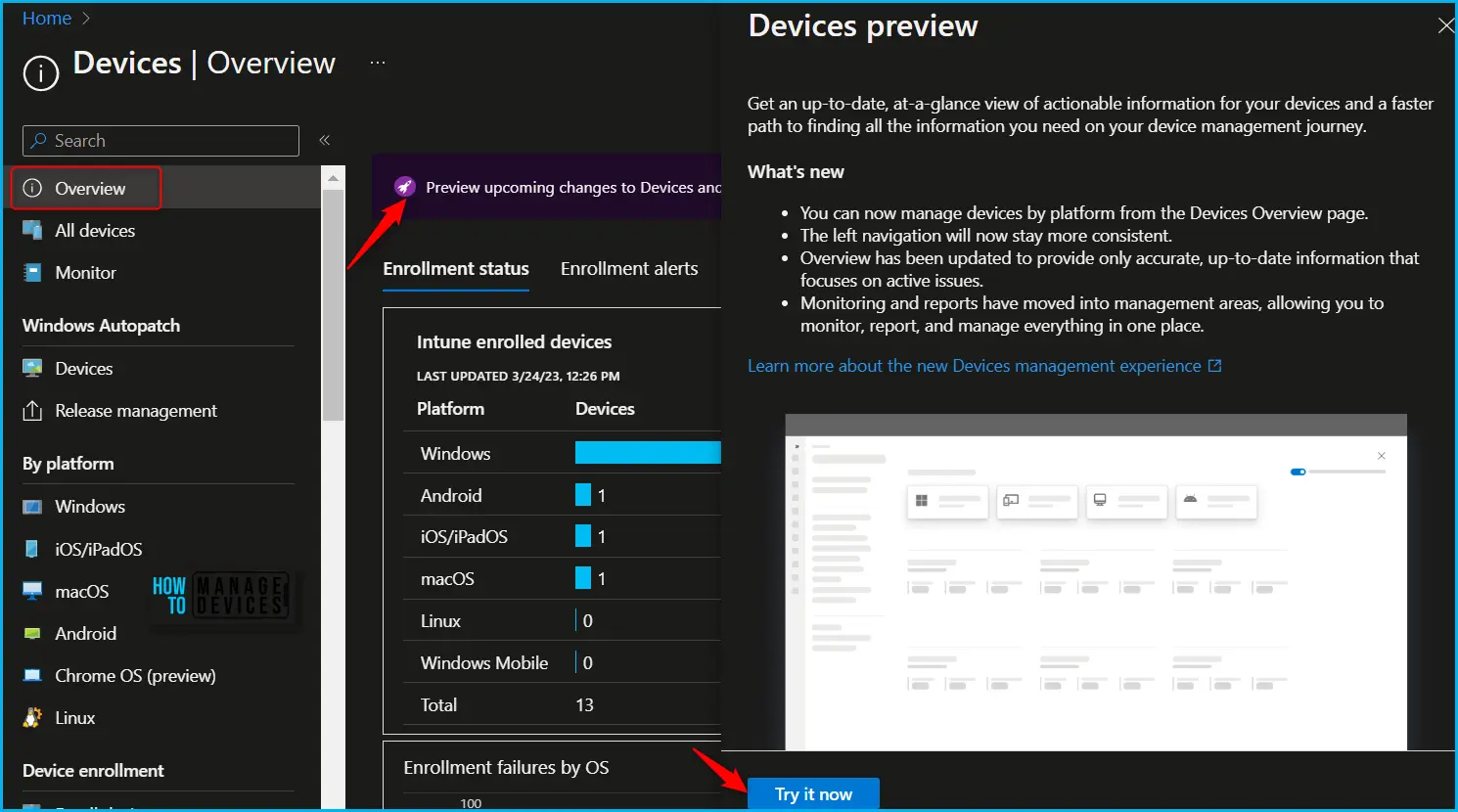Viewport: 1458px width, 812px height.
Task: Open the iOS/iPadOS sidebar entry
Action: pyautogui.click(x=99, y=550)
